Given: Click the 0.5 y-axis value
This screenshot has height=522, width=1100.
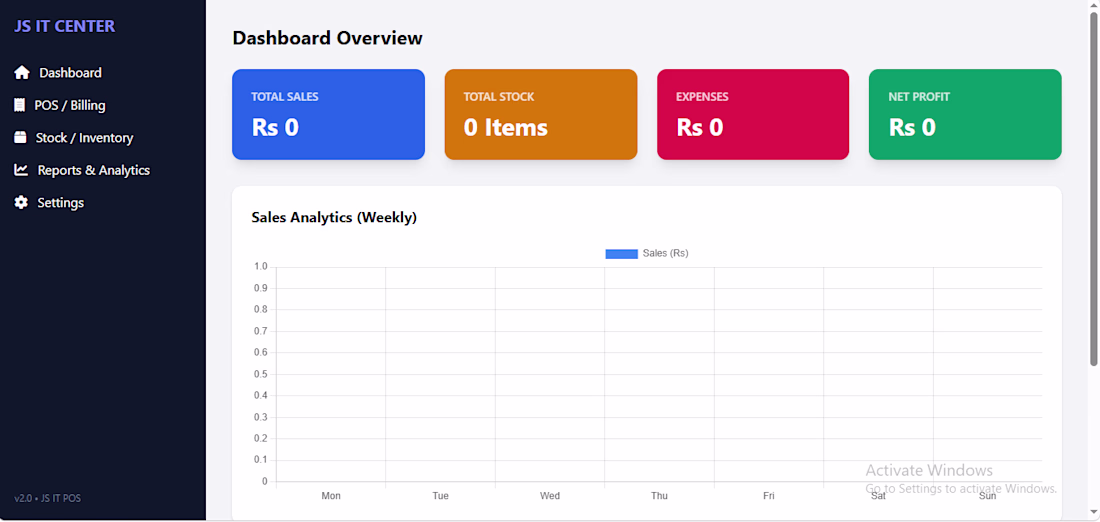Looking at the screenshot, I should pos(261,374).
